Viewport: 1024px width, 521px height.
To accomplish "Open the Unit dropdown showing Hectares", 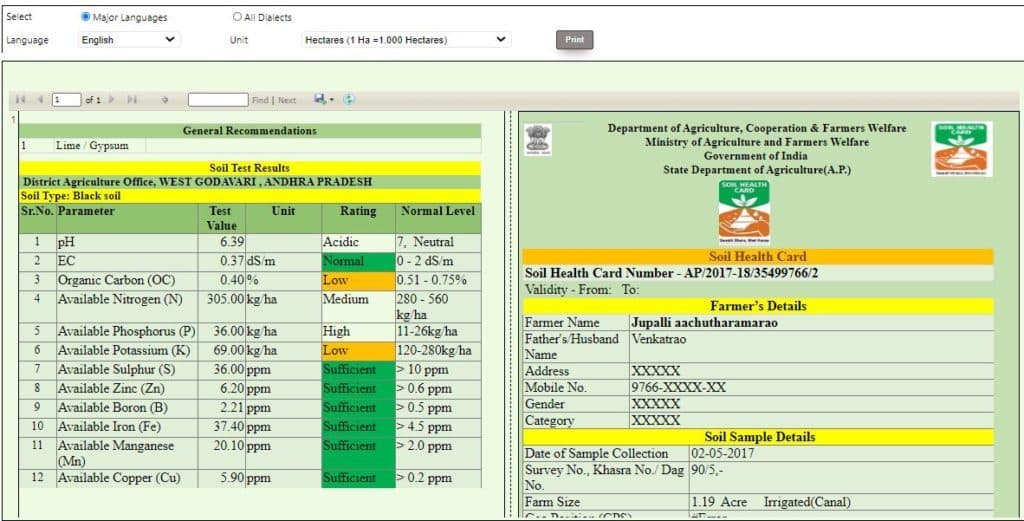I will pyautogui.click(x=406, y=39).
